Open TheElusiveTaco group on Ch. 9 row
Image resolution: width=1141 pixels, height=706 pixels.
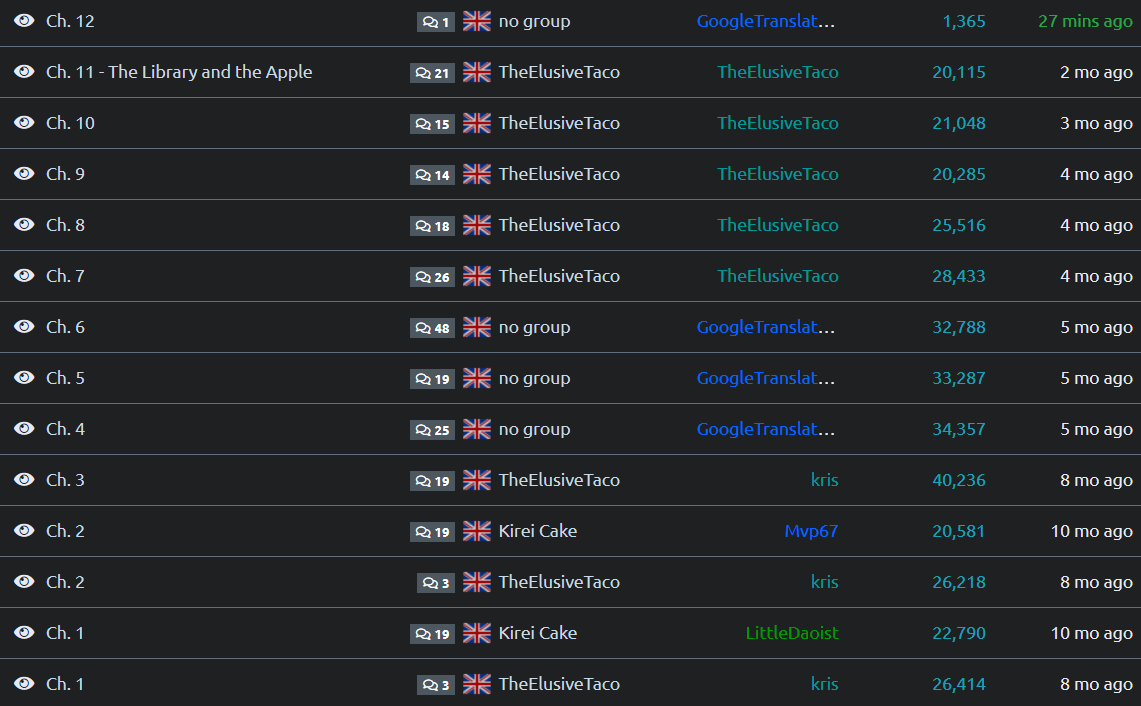coord(559,174)
